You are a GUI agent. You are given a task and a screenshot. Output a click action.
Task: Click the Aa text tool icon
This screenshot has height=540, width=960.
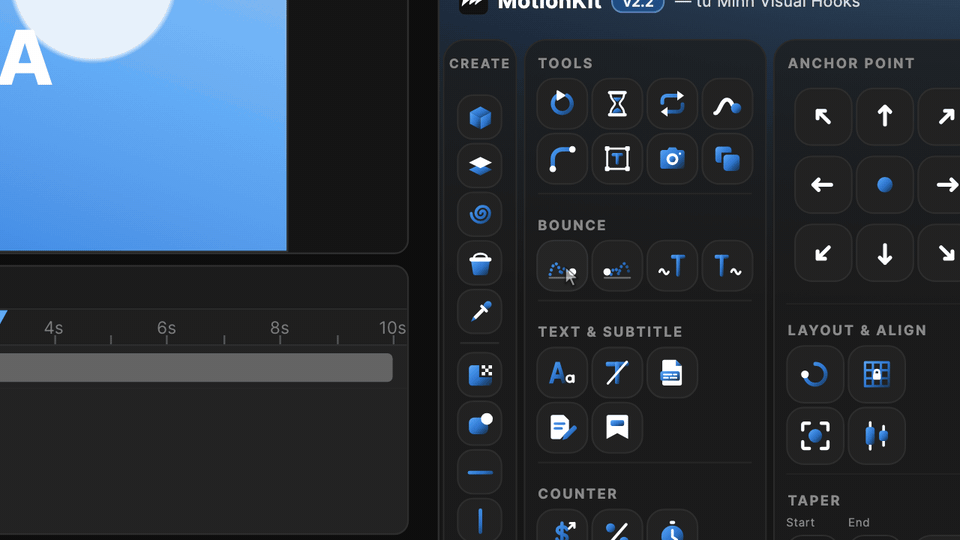point(562,372)
